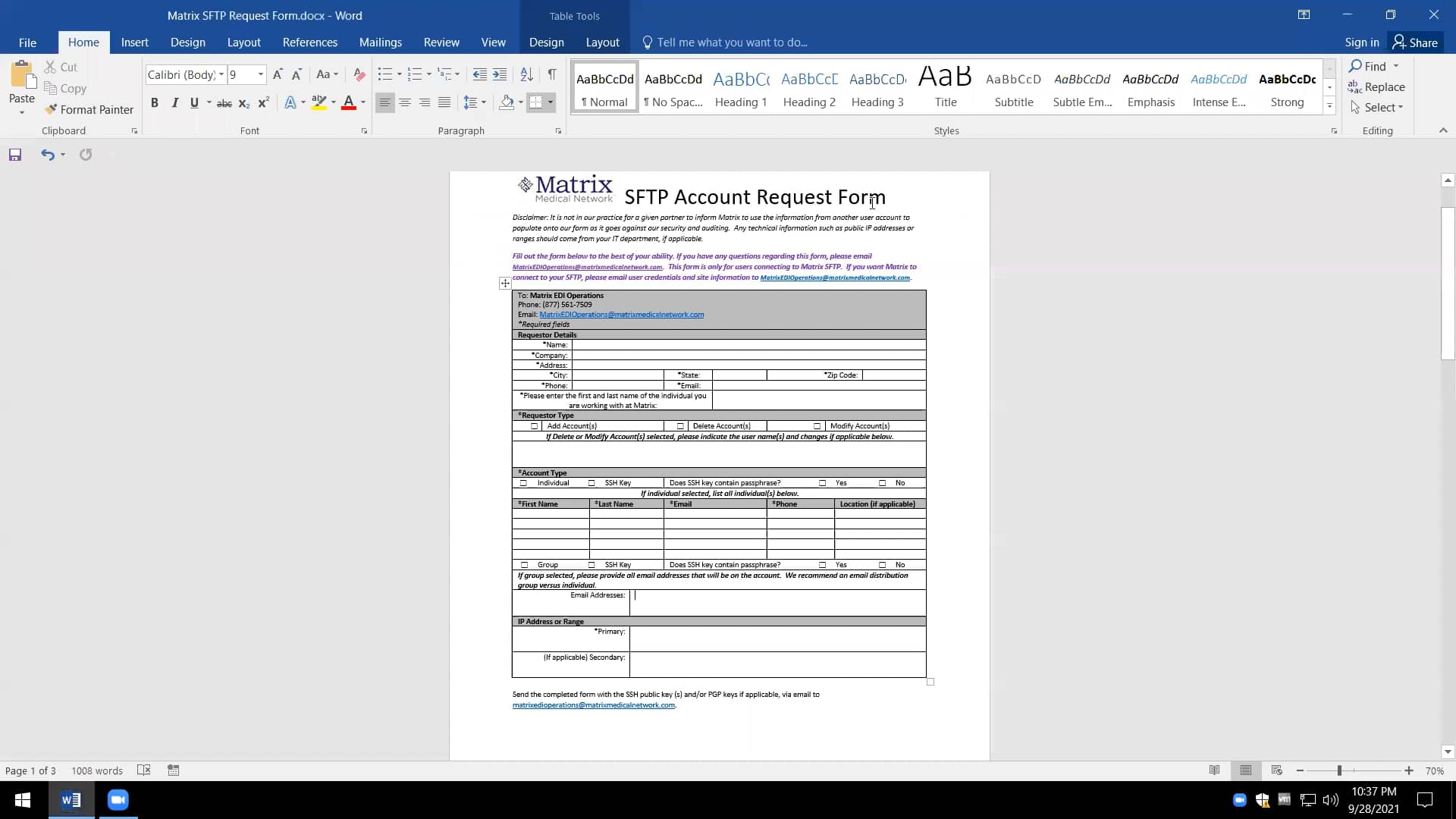1456x819 pixels.
Task: Switch to the References ribbon tab
Action: point(309,42)
